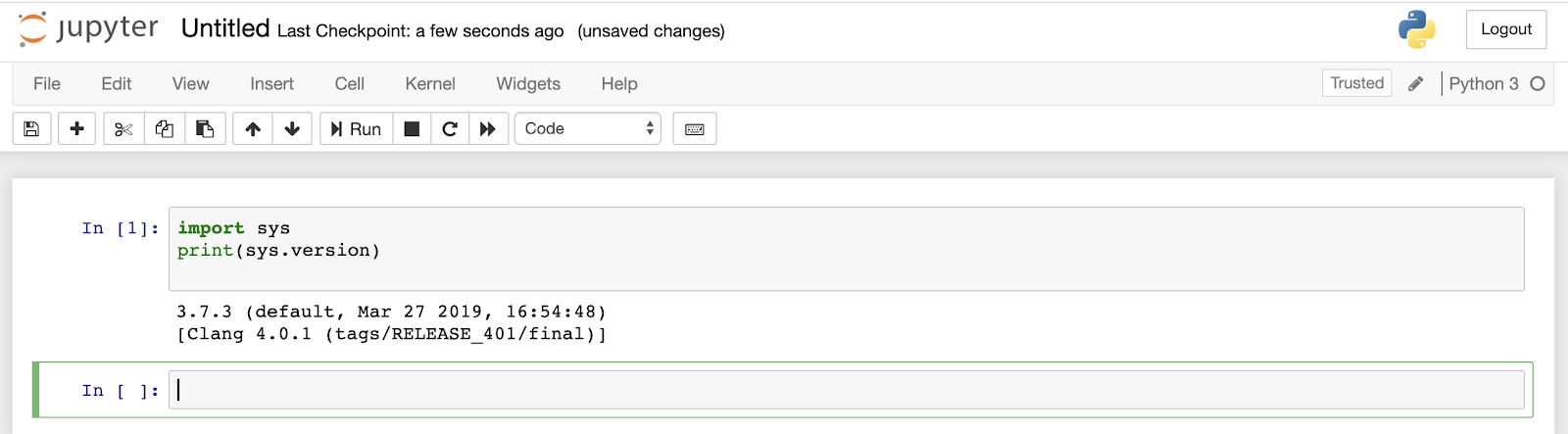Copy selected cells icon
The height and width of the screenshot is (434, 1568).
coord(165,129)
